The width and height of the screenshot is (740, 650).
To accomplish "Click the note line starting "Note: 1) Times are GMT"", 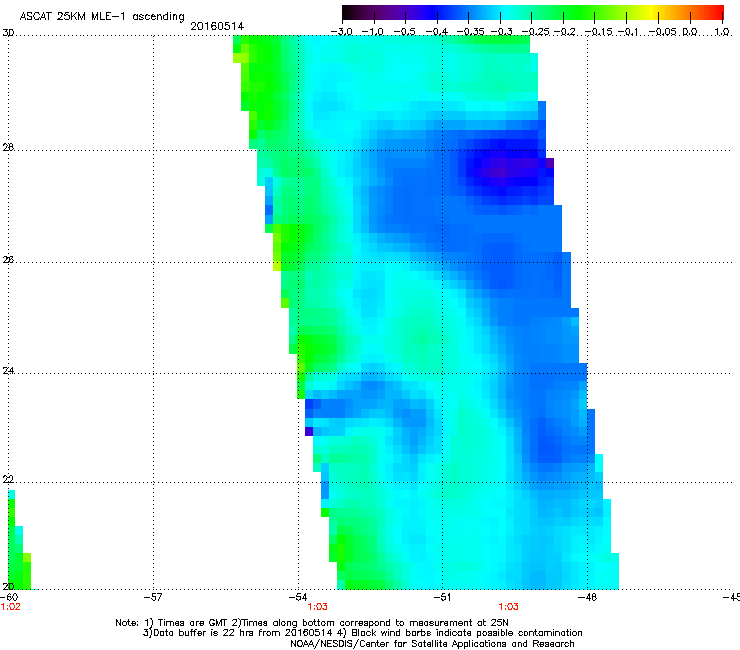I will point(312,623).
